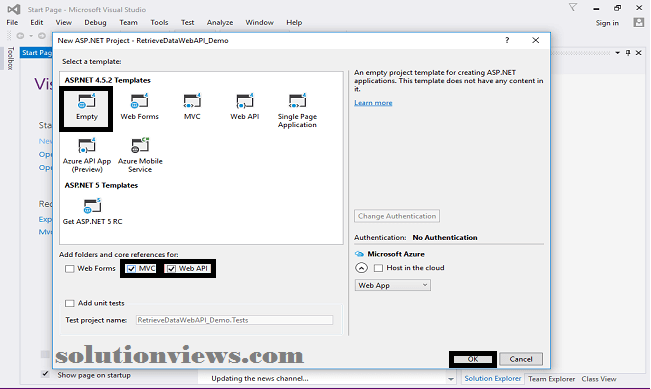
Task: Open the Toolbox side panel
Action: [10, 58]
